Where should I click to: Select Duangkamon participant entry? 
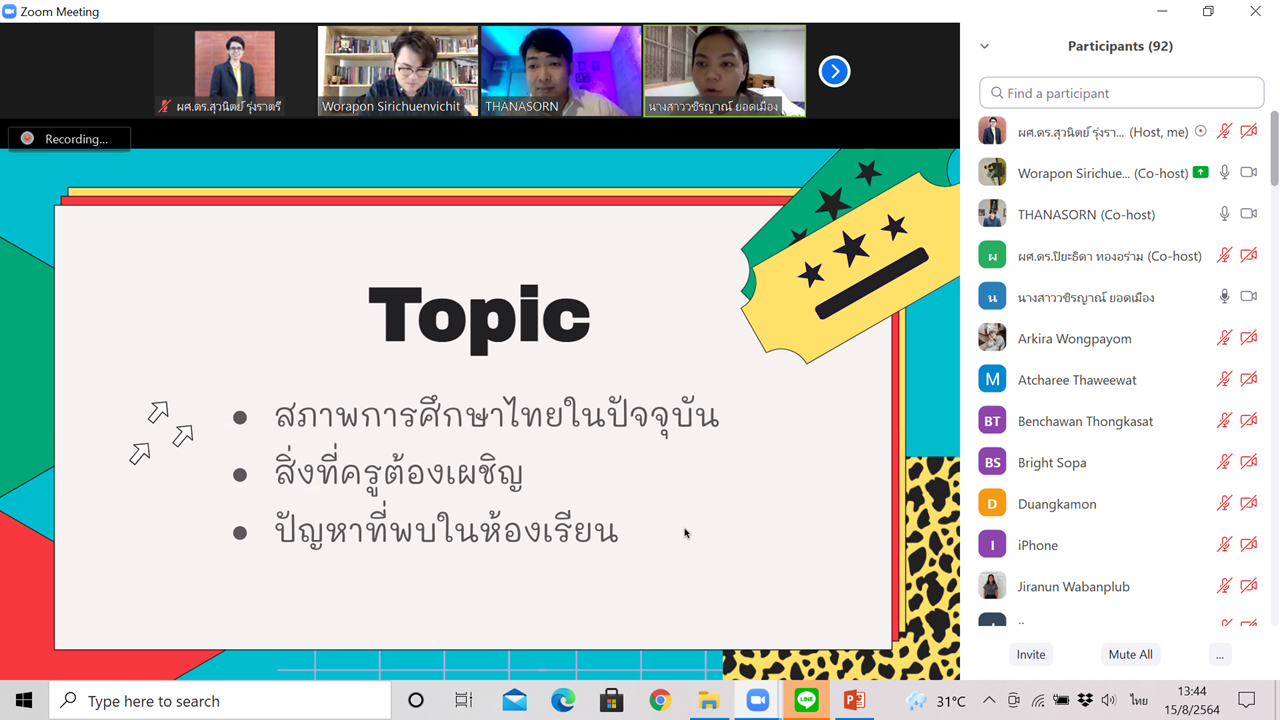[x=1057, y=504]
